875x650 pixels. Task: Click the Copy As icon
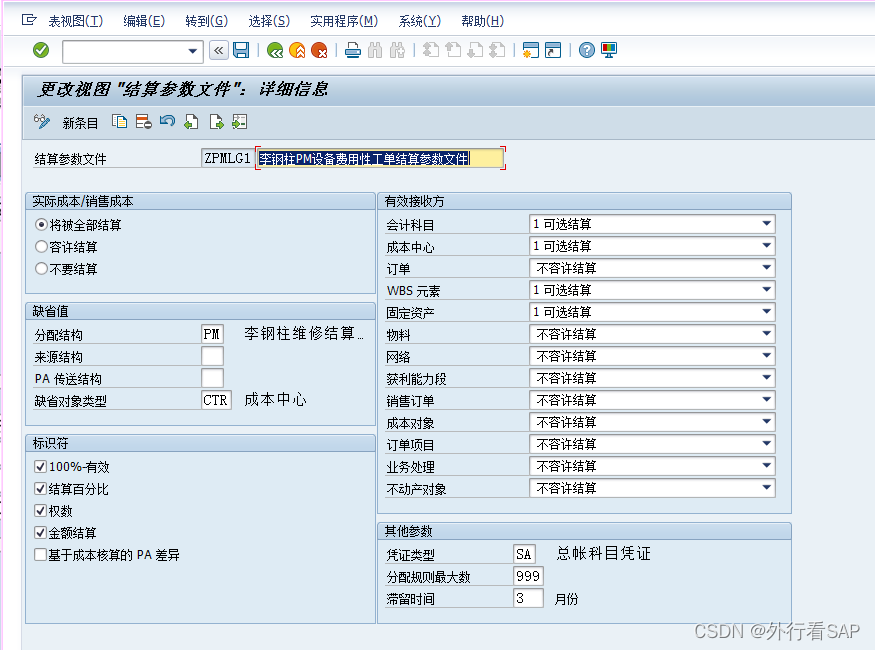pos(119,122)
